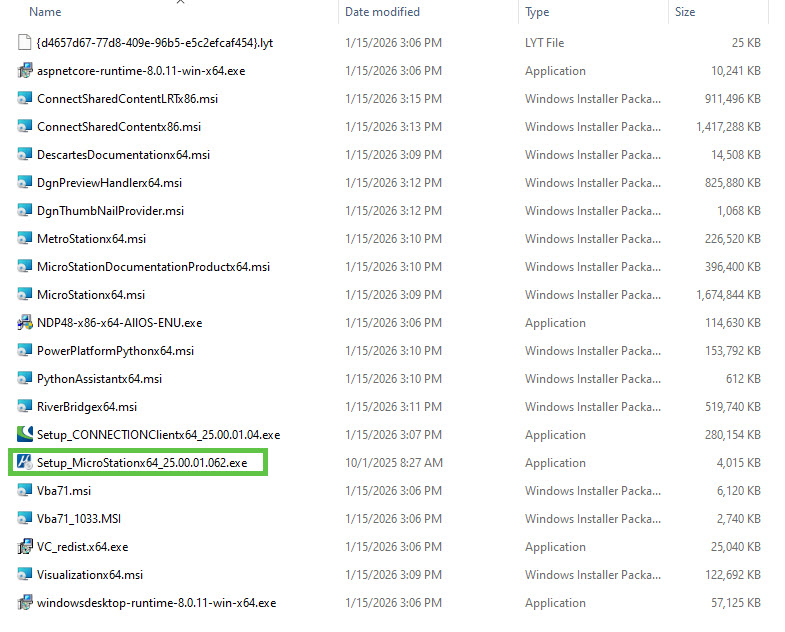This screenshot has height=632, width=785.
Task: Sort files by the Name column header
Action: [x=45, y=12]
